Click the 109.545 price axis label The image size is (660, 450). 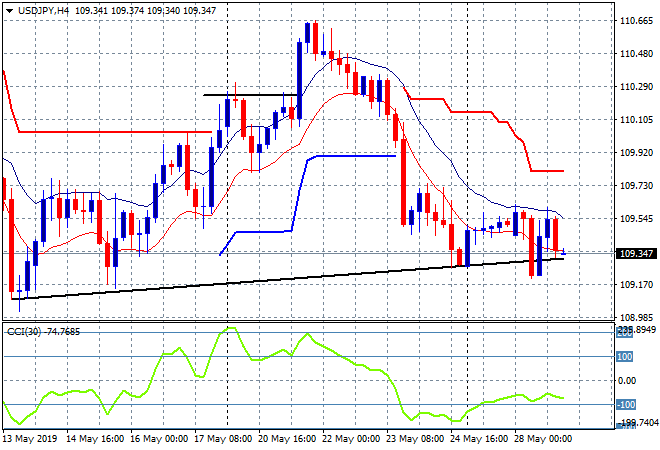[x=636, y=218]
